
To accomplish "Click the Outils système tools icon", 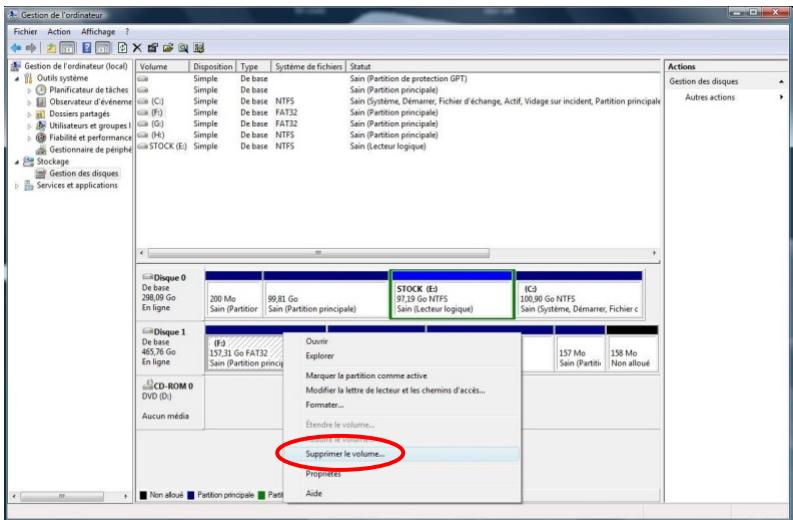I will point(29,78).
